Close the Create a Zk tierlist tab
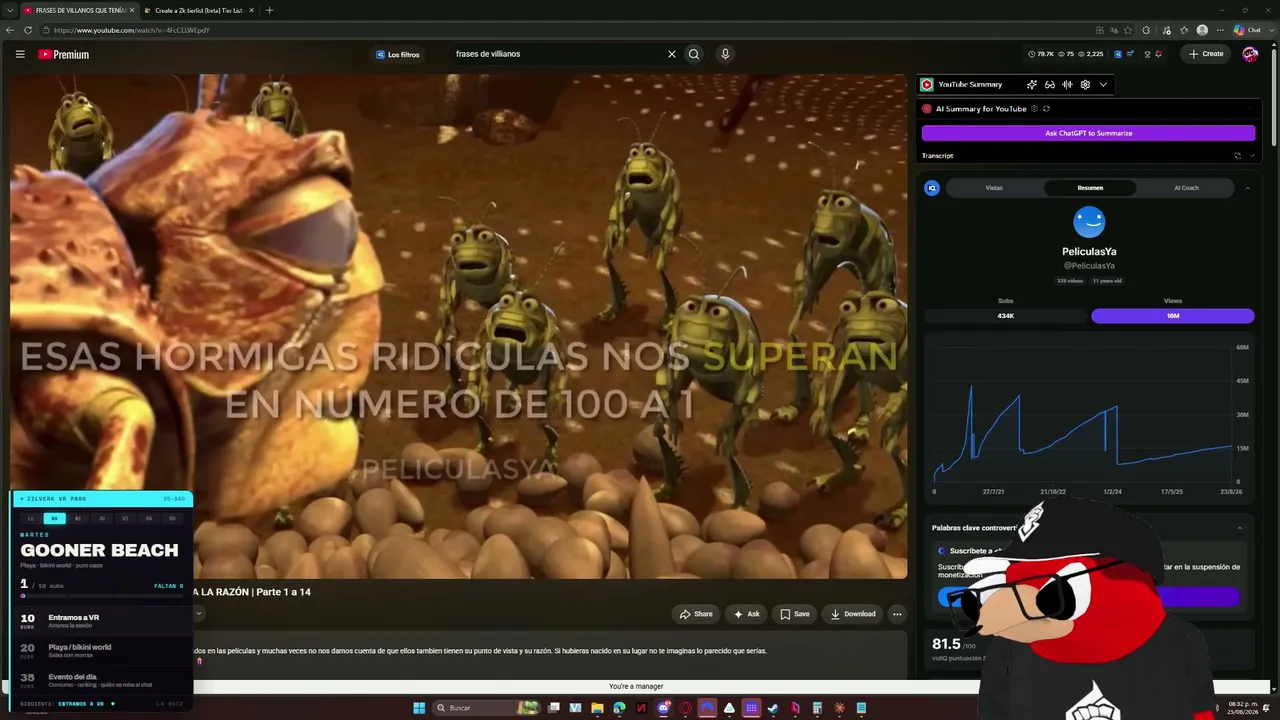The image size is (1280, 720). click(252, 10)
